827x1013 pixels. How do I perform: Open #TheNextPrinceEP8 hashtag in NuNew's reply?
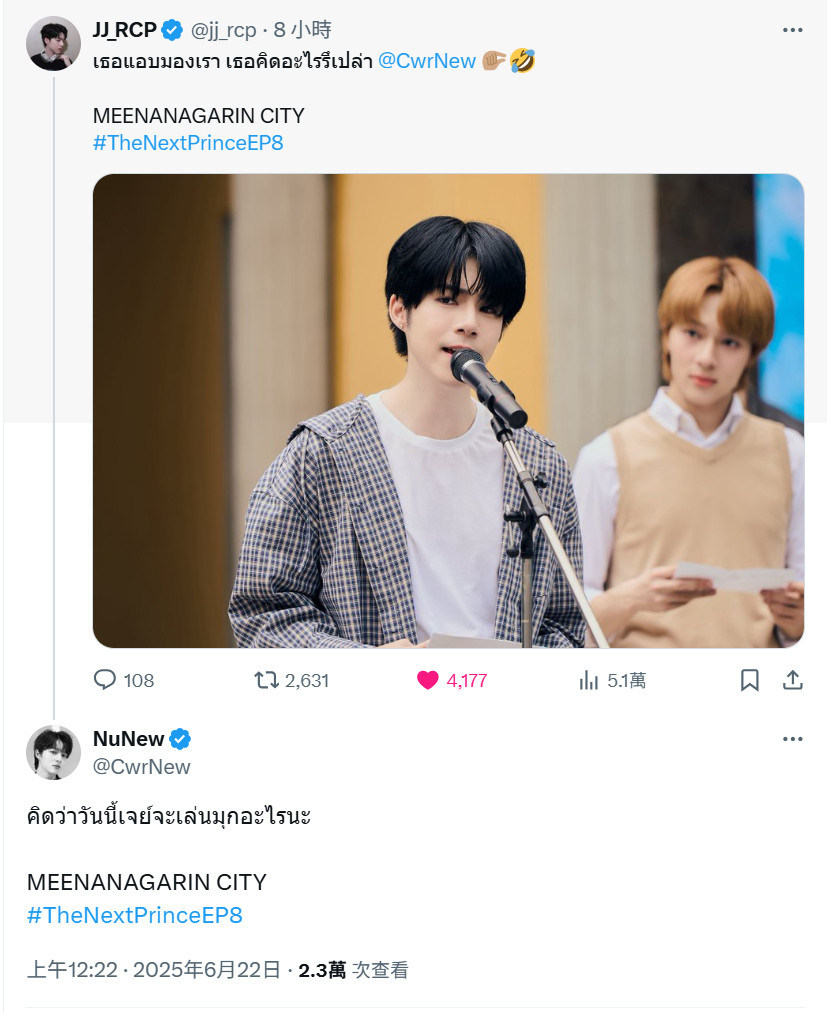tap(134, 915)
